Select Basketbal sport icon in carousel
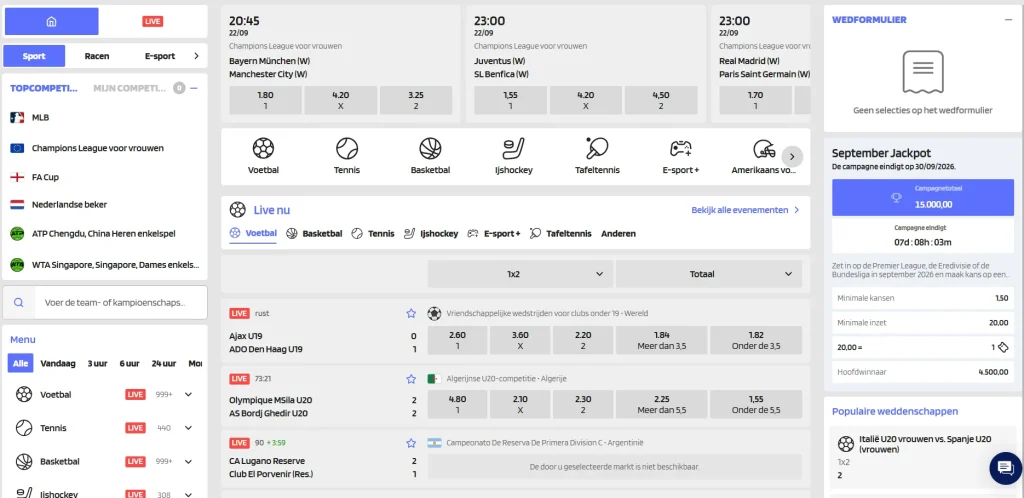 coord(430,149)
